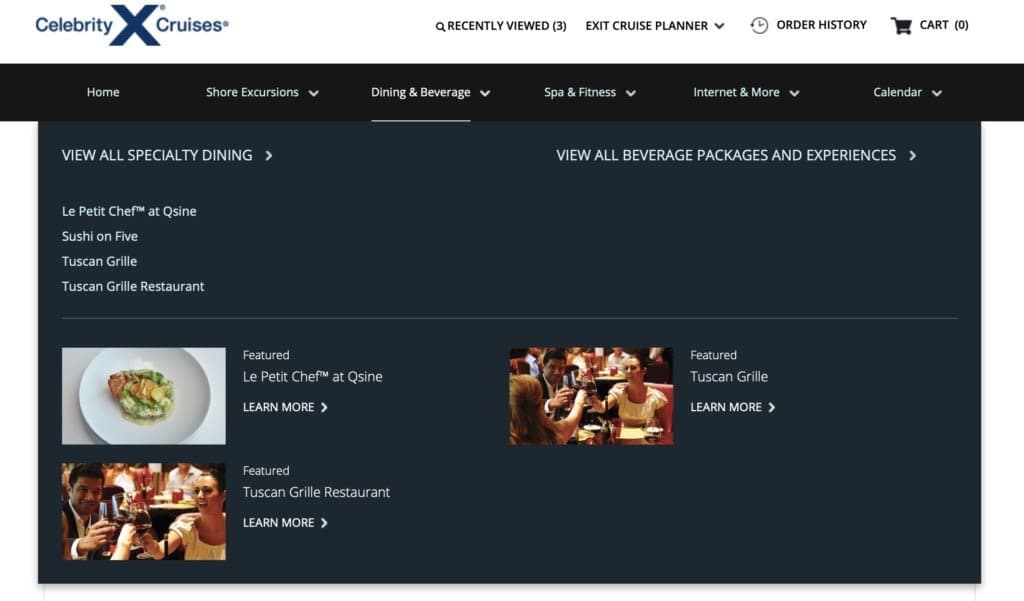Click arrow beside View All Beverage Packages
The width and height of the screenshot is (1024, 601).
[912, 156]
